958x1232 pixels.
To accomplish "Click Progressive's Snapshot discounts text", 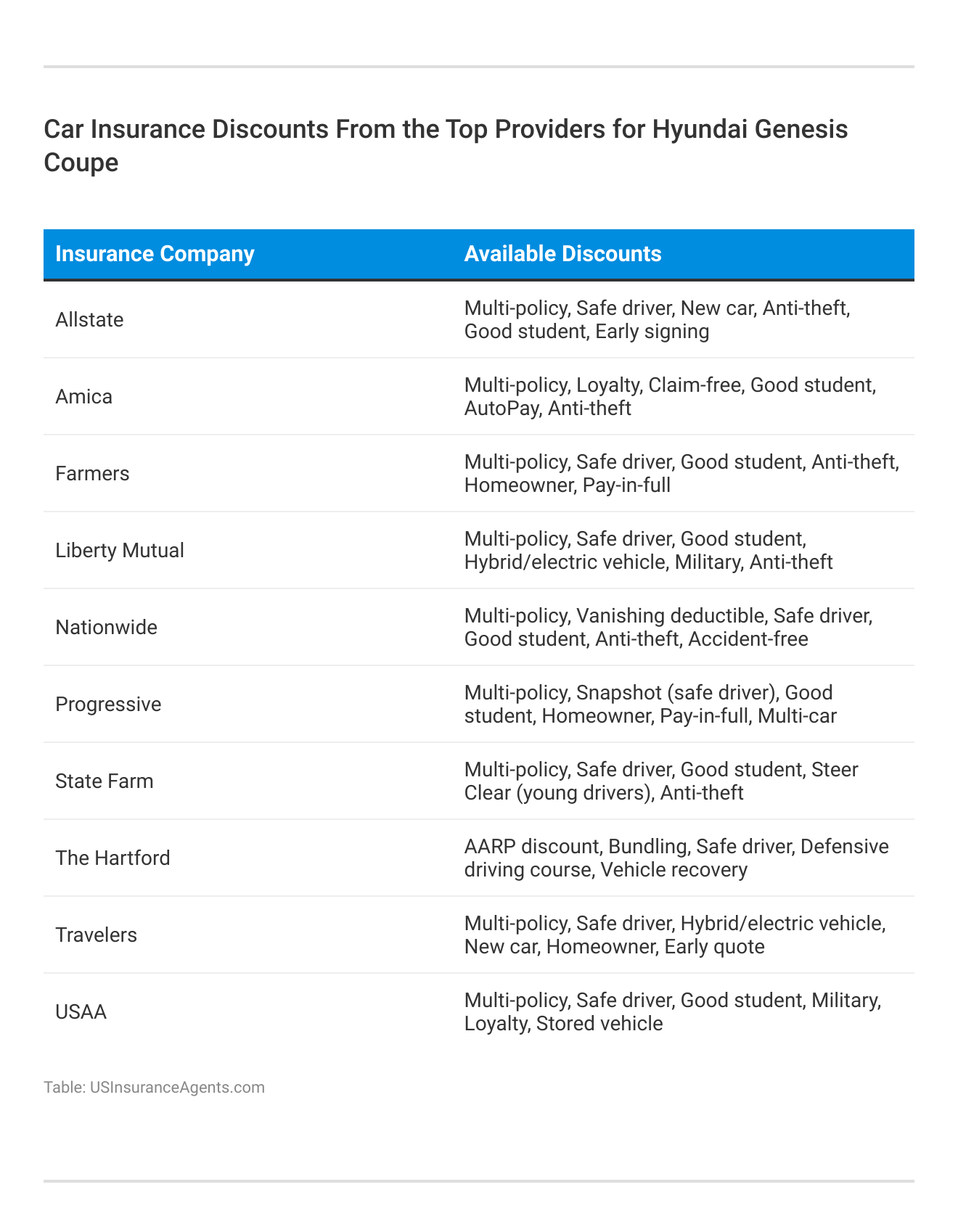I will pos(650,705).
